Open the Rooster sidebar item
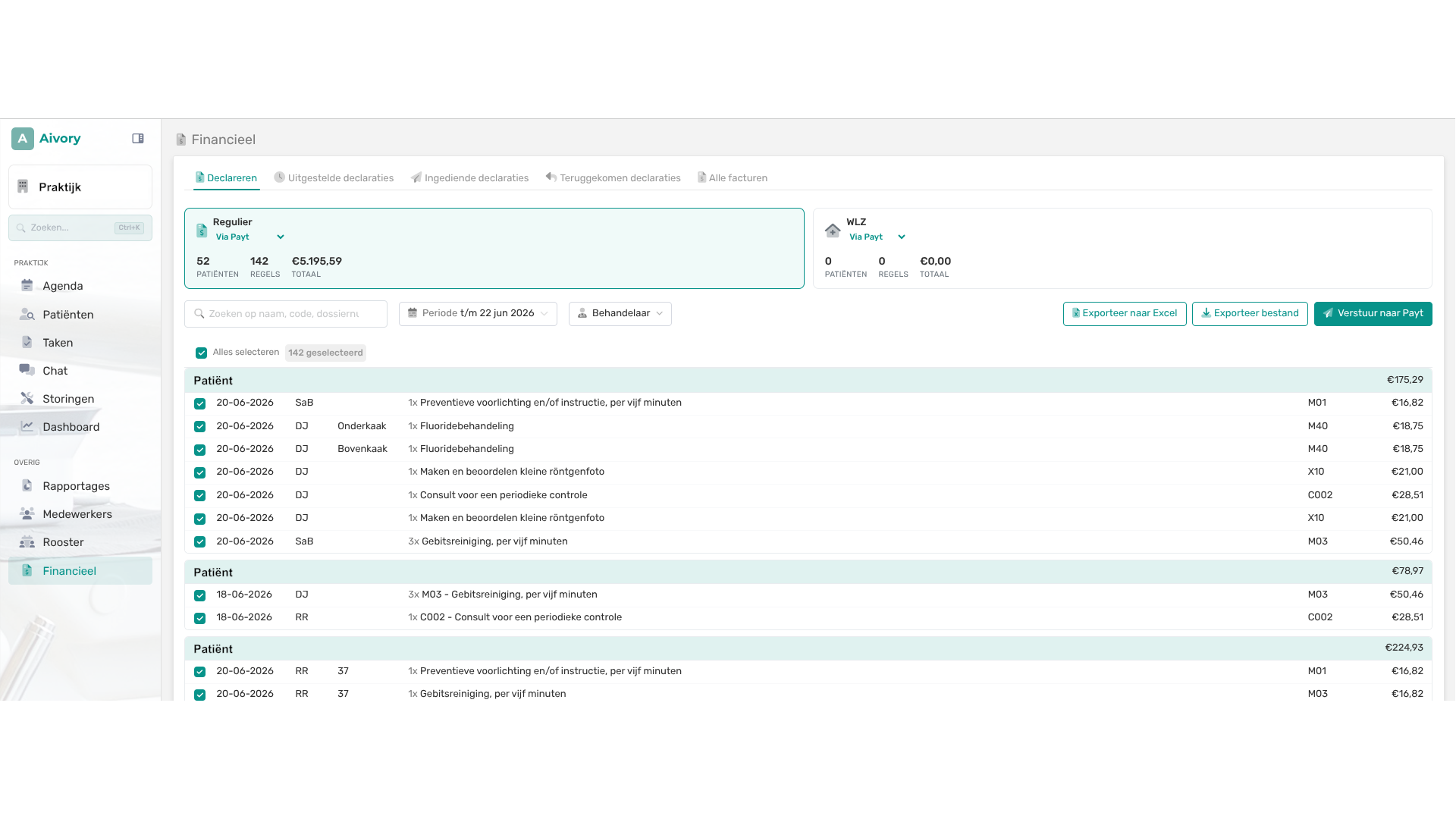The height and width of the screenshot is (819, 1456). point(80,541)
